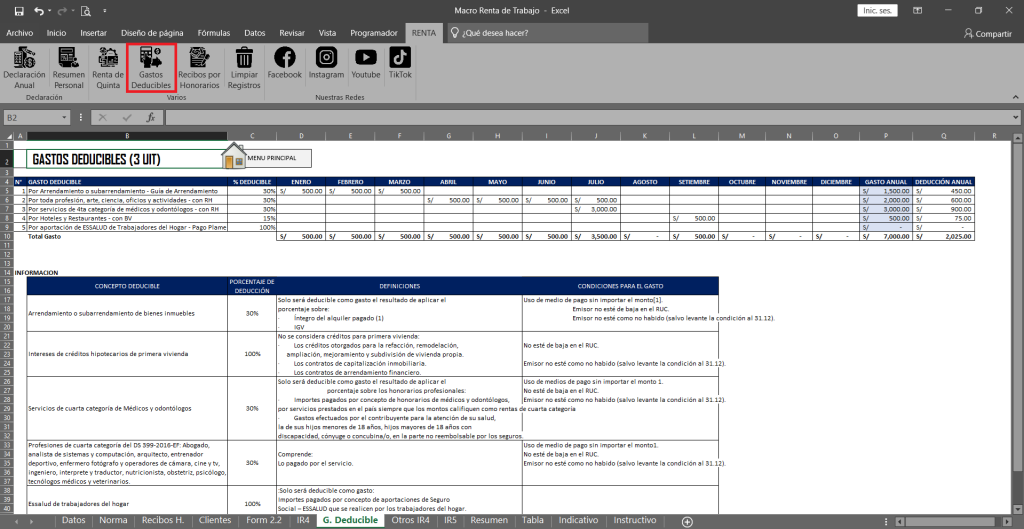Save the workbook with the floppy icon
Image resolution: width=1024 pixels, height=529 pixels.
[19, 11]
